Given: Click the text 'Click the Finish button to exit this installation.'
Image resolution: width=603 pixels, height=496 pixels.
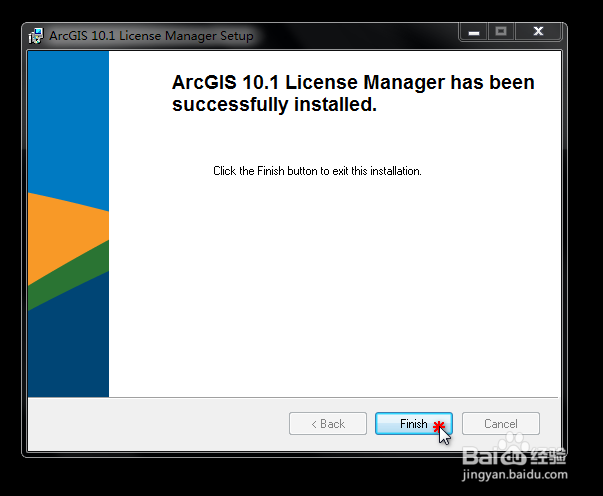Looking at the screenshot, I should coord(317,171).
